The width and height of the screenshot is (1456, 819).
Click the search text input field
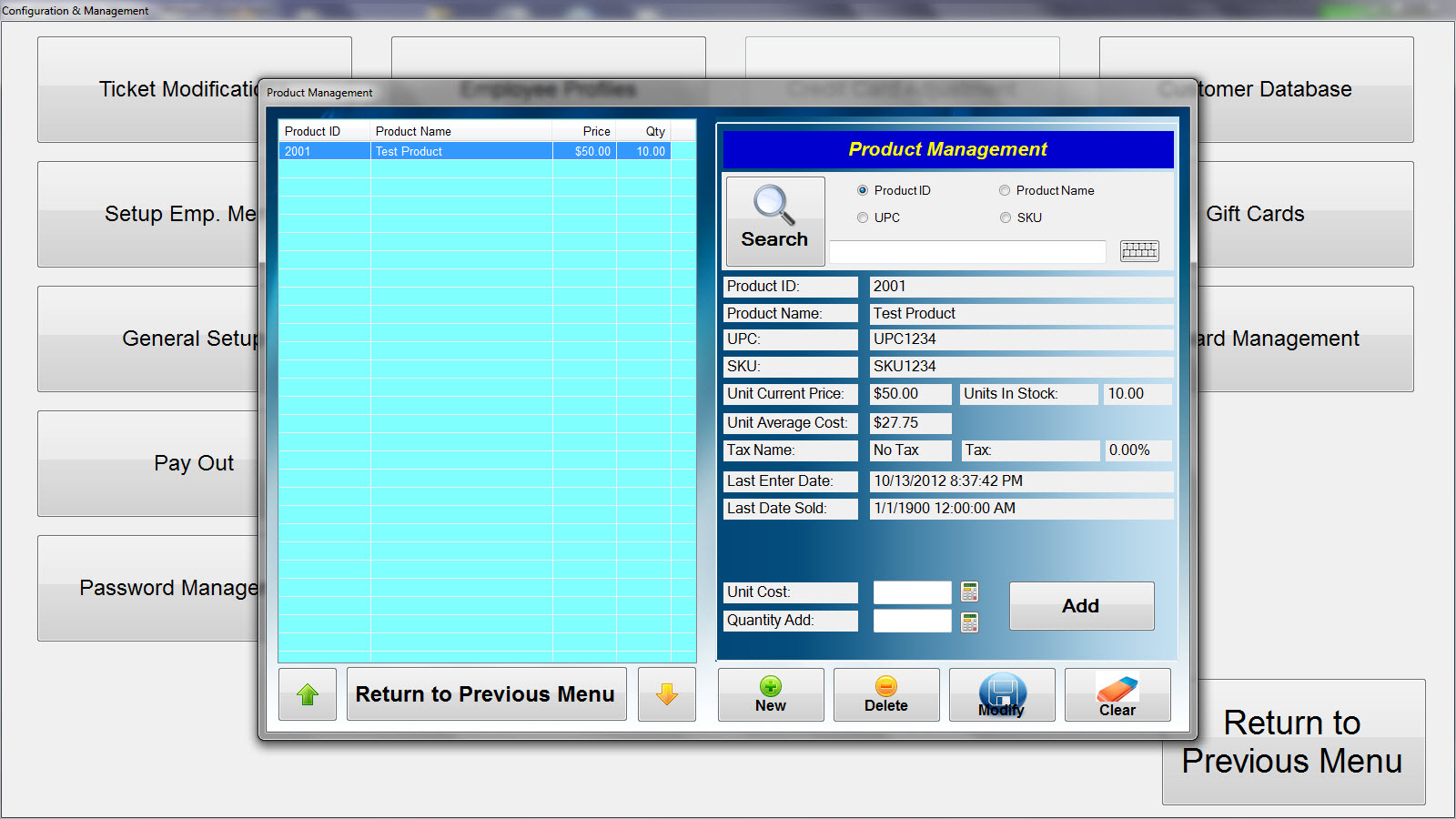(x=966, y=252)
